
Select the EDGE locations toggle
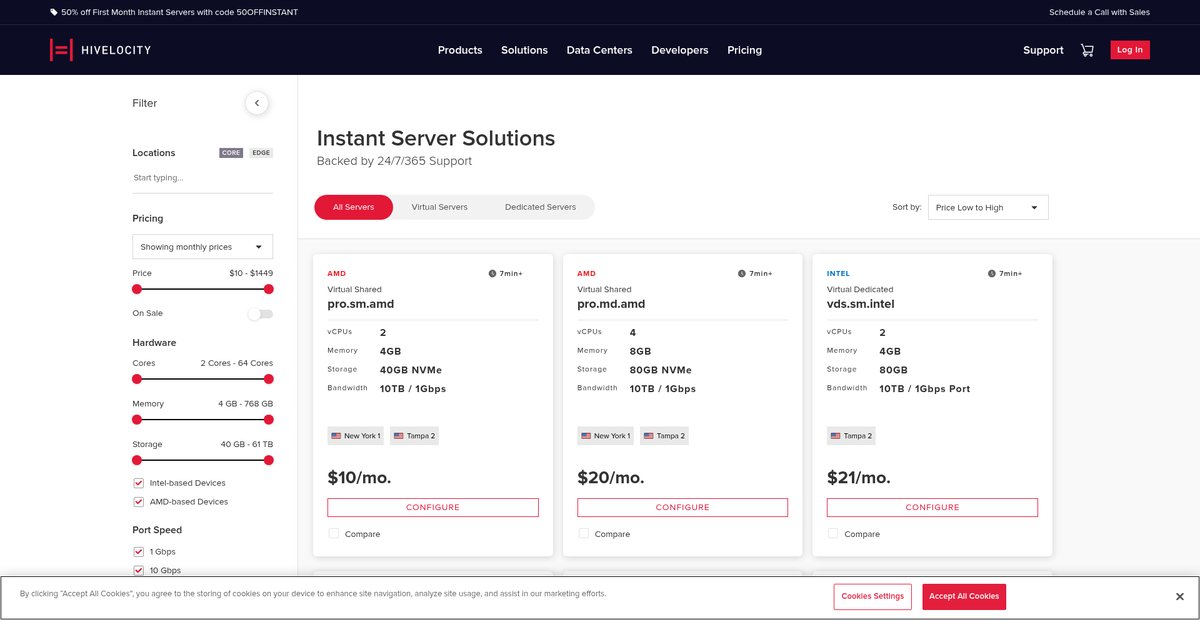[261, 153]
